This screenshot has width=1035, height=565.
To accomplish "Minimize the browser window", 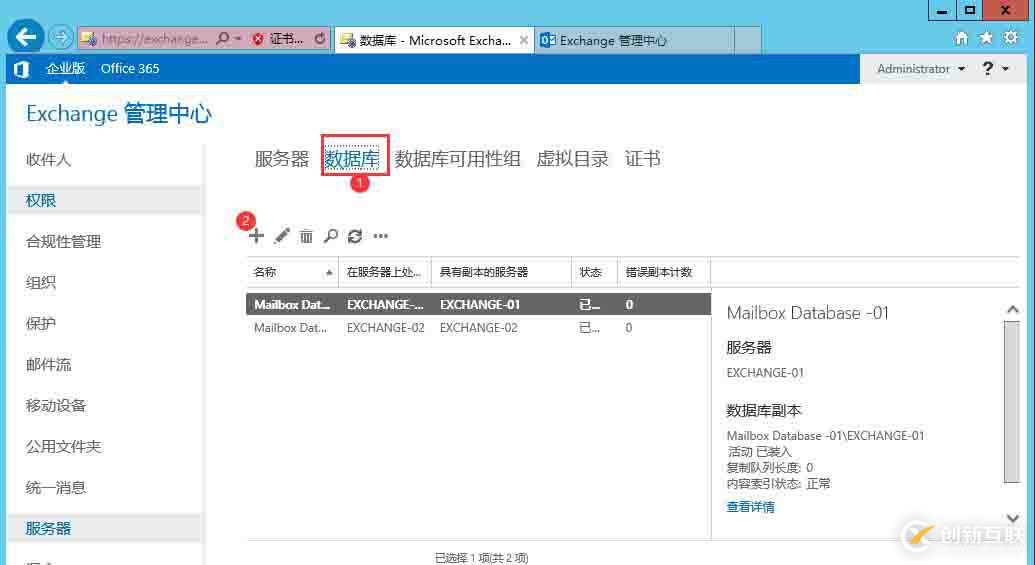I will pyautogui.click(x=942, y=10).
